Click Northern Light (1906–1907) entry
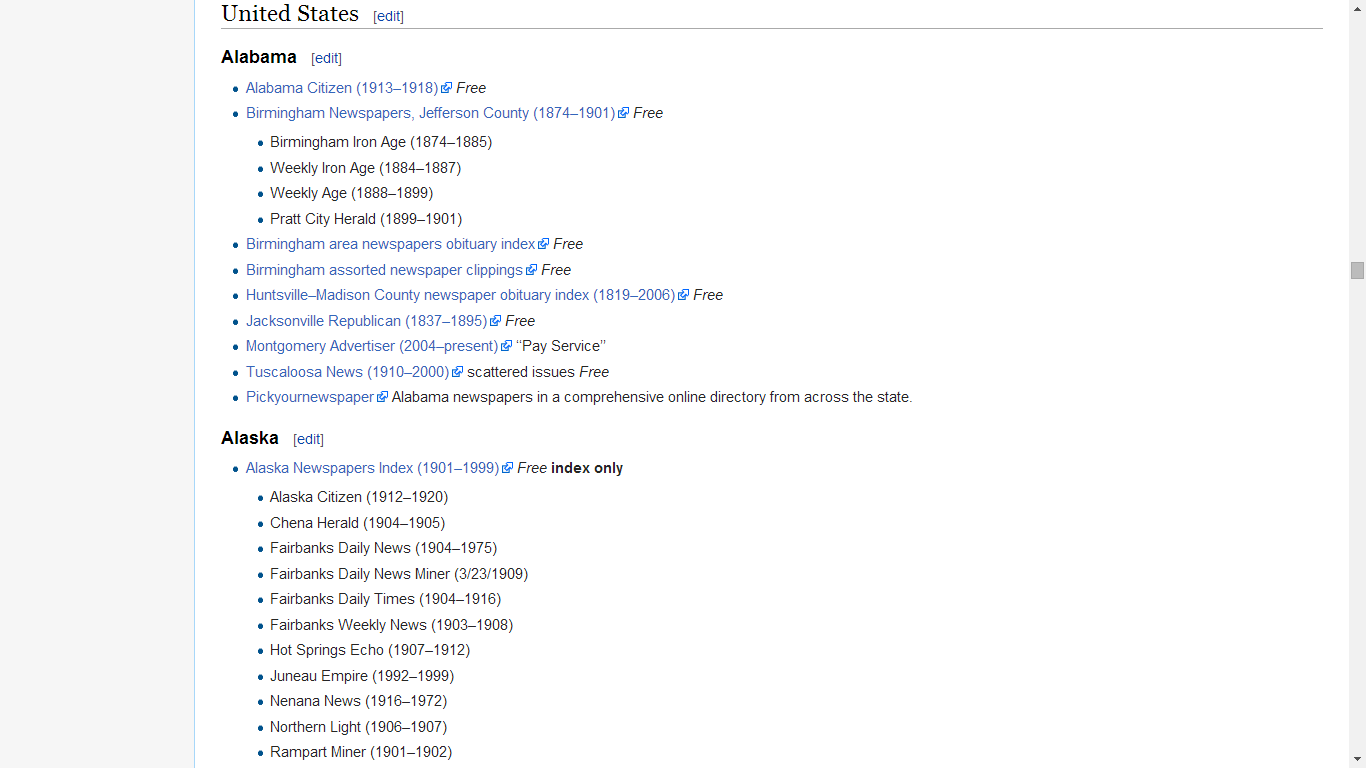Viewport: 1366px width, 768px height. click(x=359, y=727)
